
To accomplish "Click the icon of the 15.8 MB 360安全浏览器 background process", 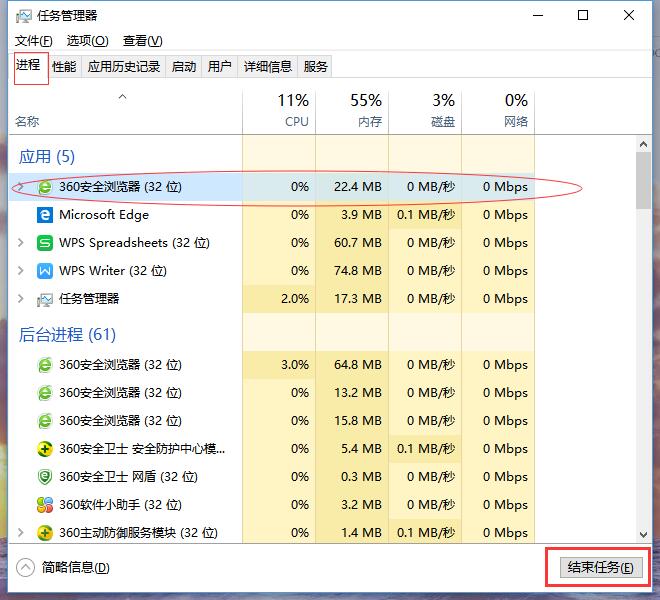I will pos(45,421).
